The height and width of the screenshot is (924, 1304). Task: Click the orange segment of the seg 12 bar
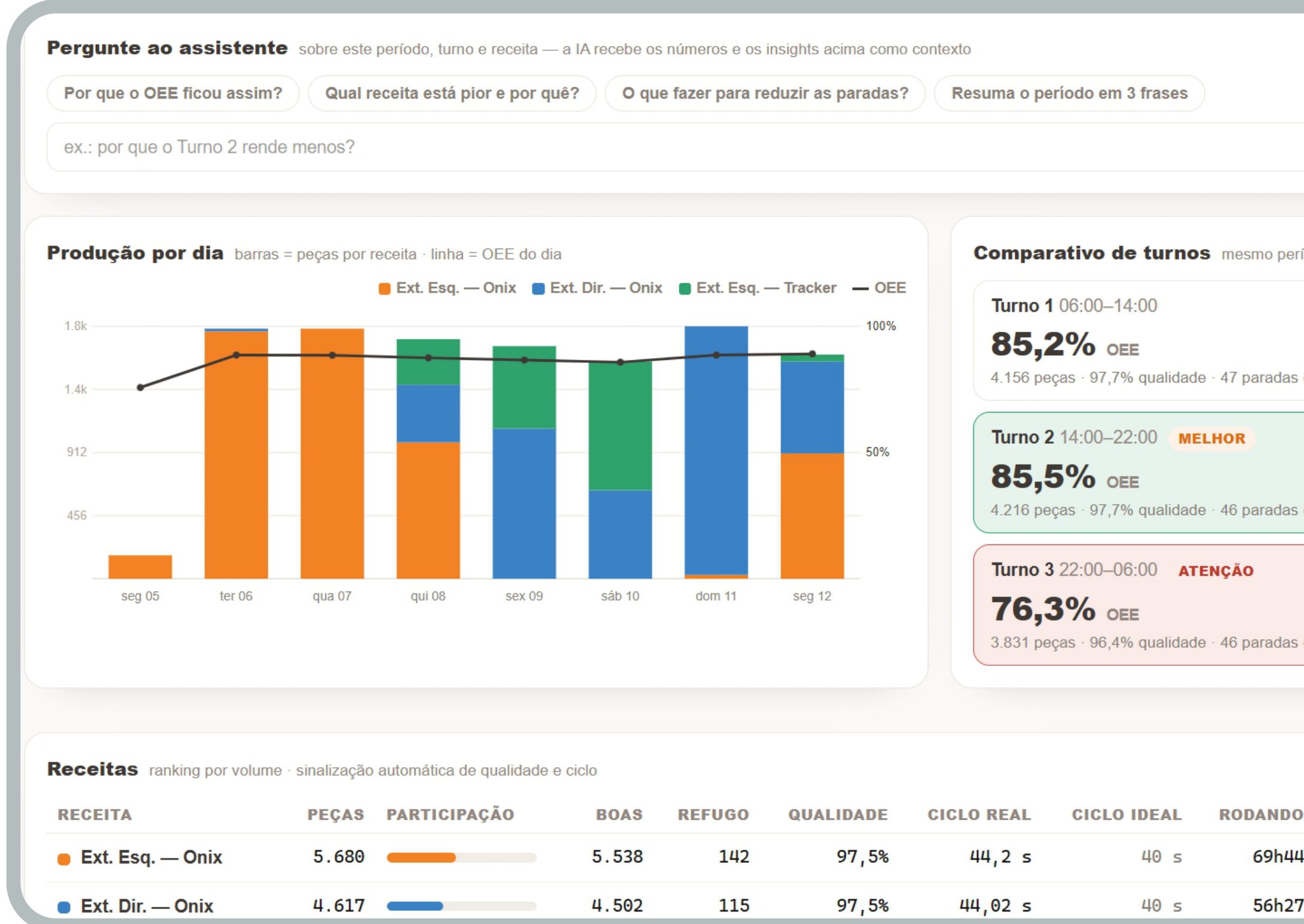[812, 516]
